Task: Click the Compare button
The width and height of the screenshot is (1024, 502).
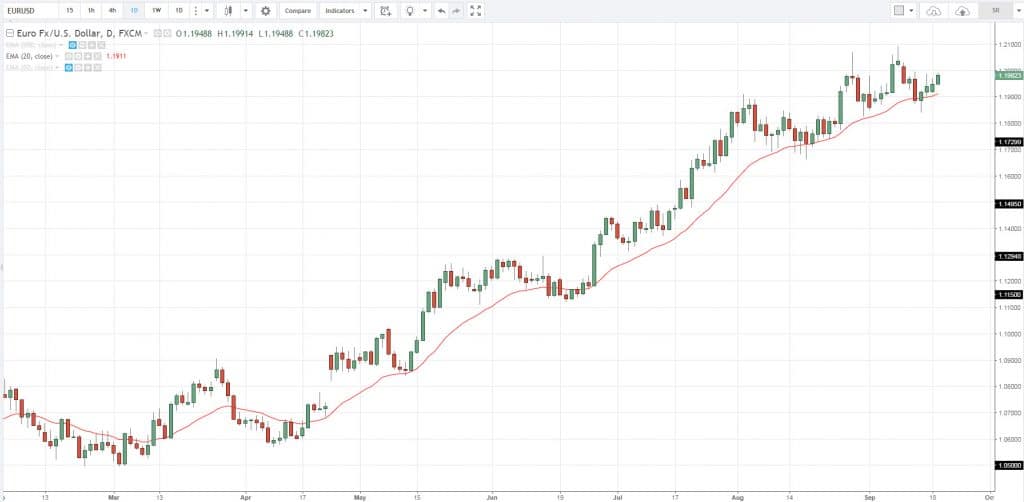Action: pyautogui.click(x=296, y=11)
